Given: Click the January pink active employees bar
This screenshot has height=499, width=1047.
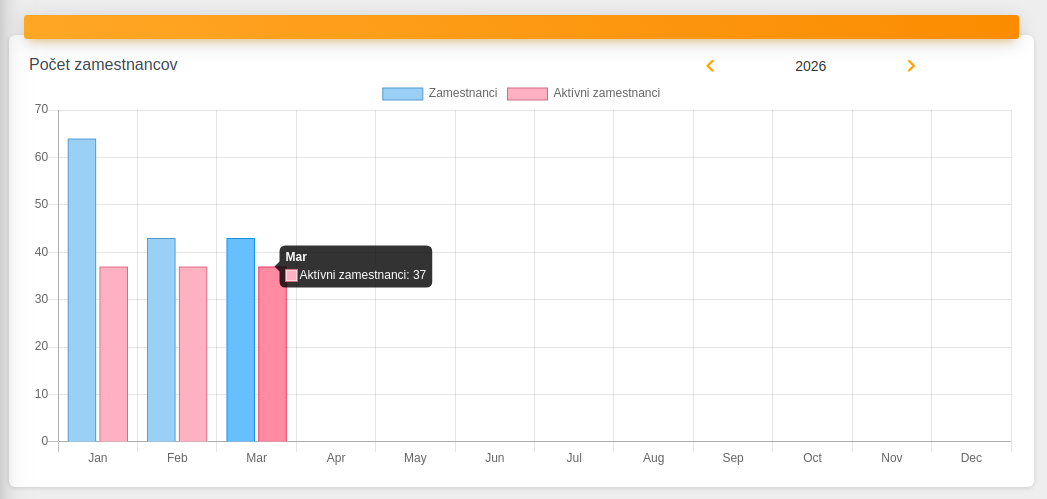Looking at the screenshot, I should (114, 354).
